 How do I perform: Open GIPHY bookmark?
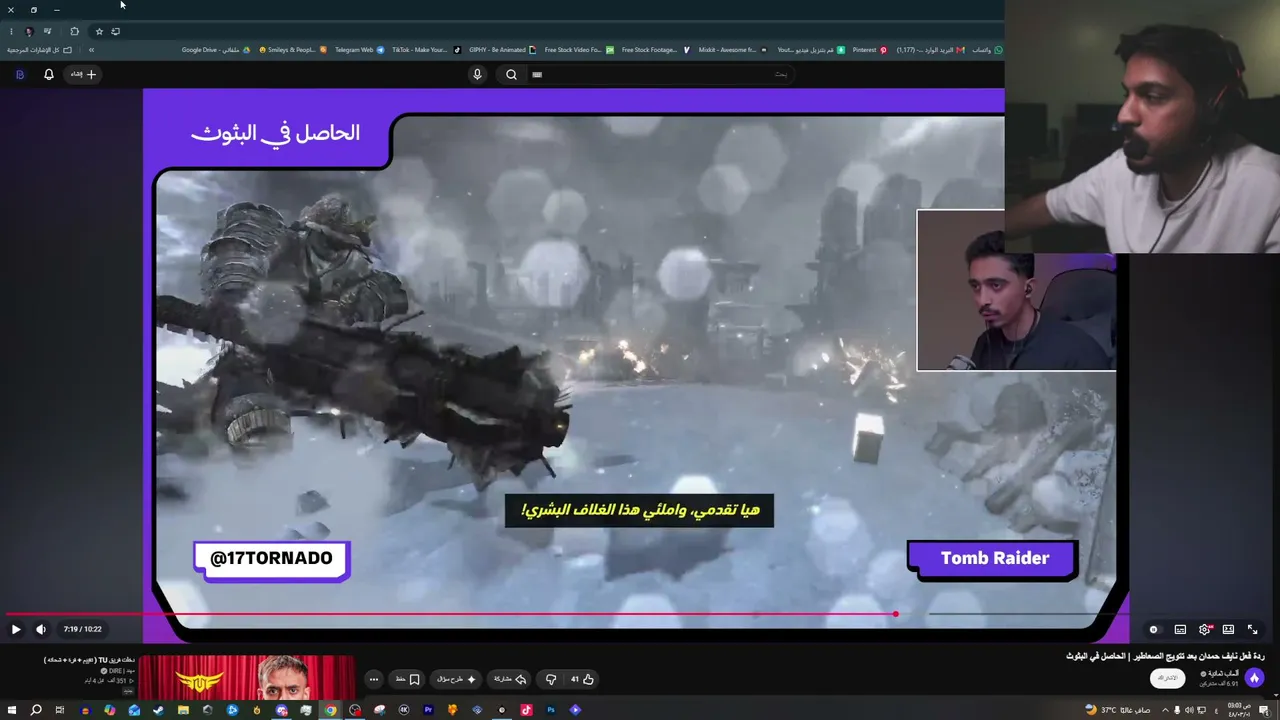click(x=502, y=50)
